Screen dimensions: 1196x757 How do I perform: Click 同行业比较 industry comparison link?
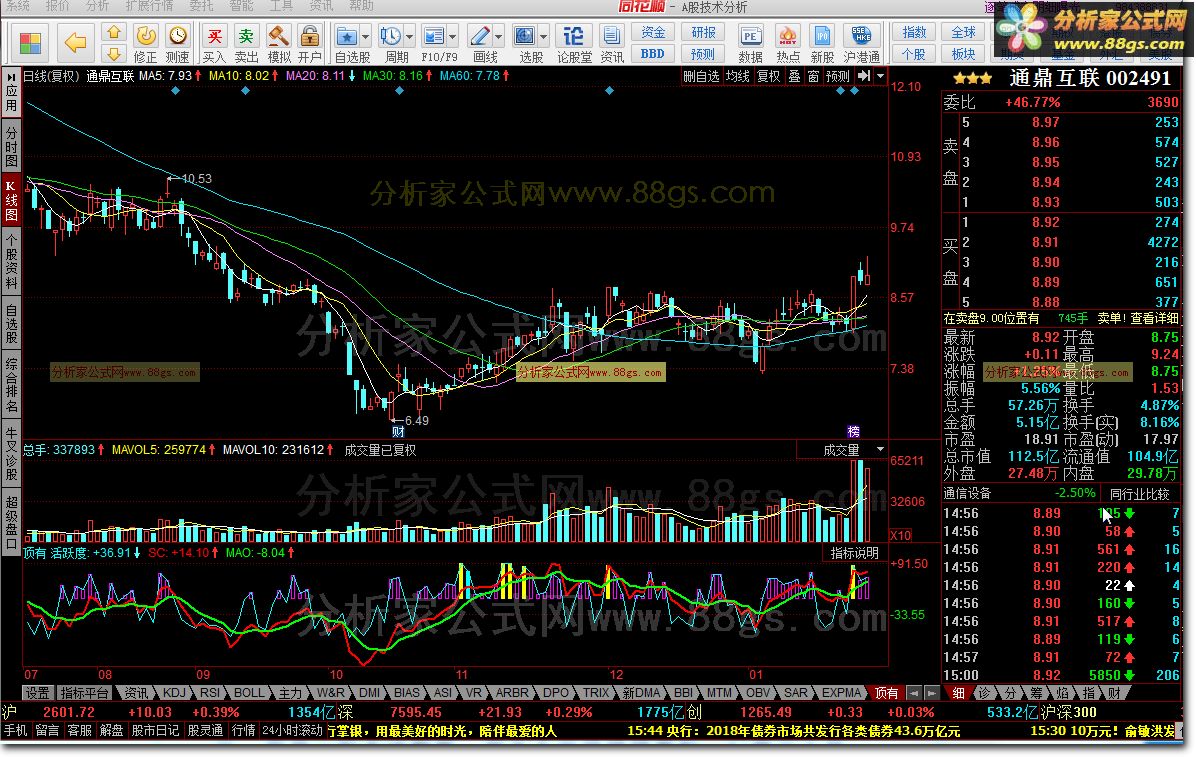pos(1139,494)
